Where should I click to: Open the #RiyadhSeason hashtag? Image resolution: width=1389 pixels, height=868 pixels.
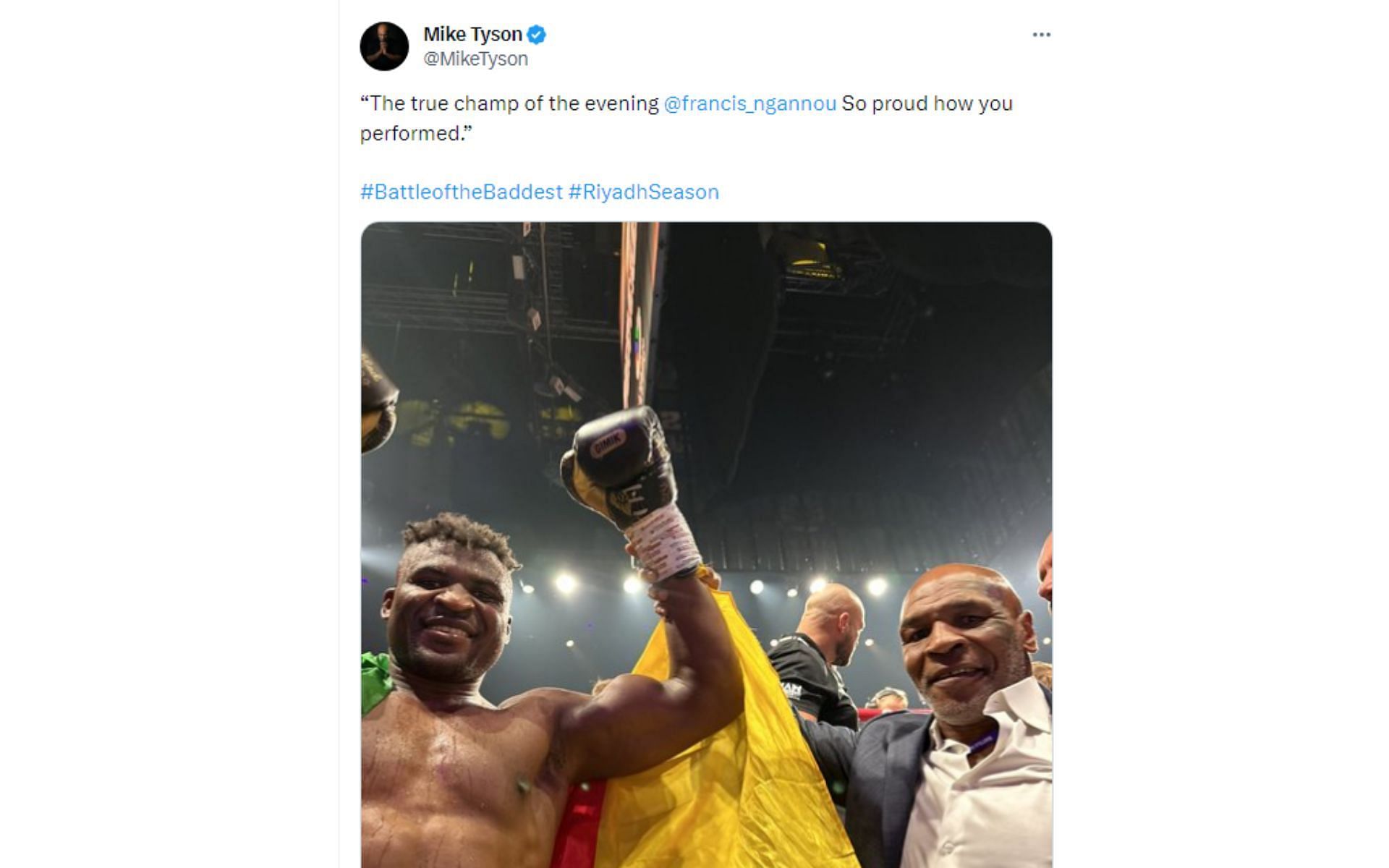point(643,192)
